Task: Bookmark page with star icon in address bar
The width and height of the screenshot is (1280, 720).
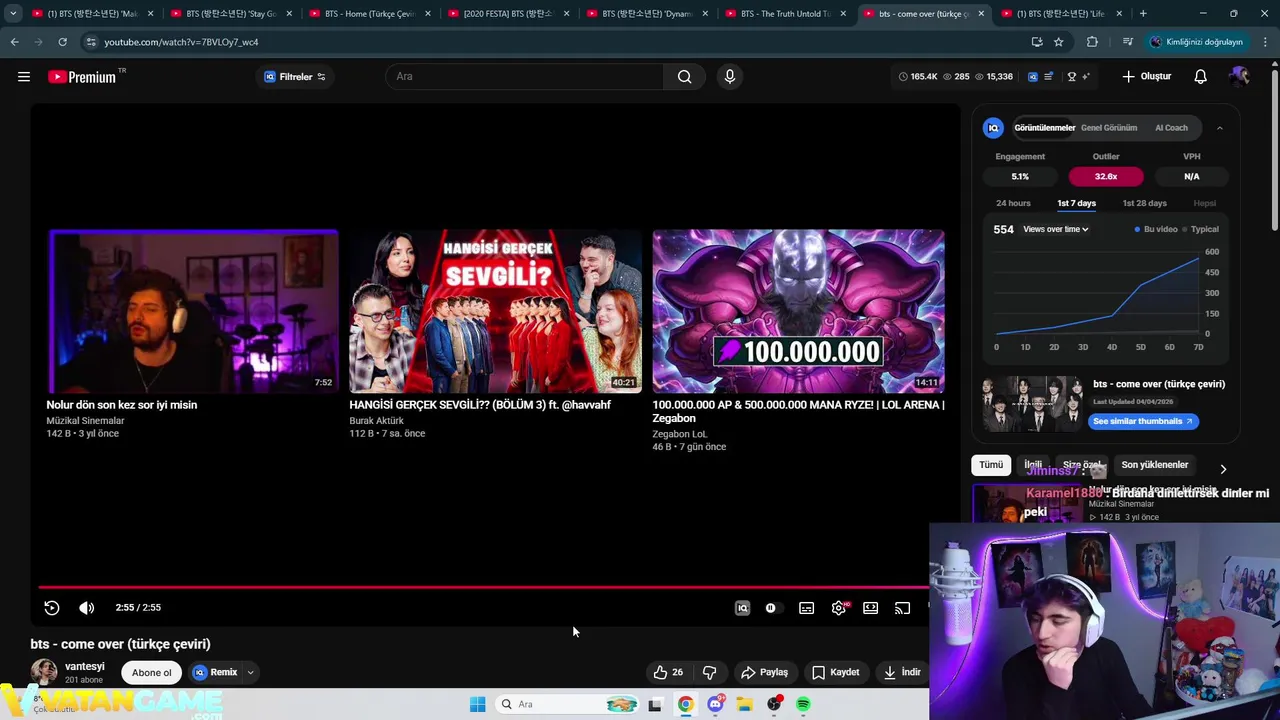Action: click(x=1058, y=42)
